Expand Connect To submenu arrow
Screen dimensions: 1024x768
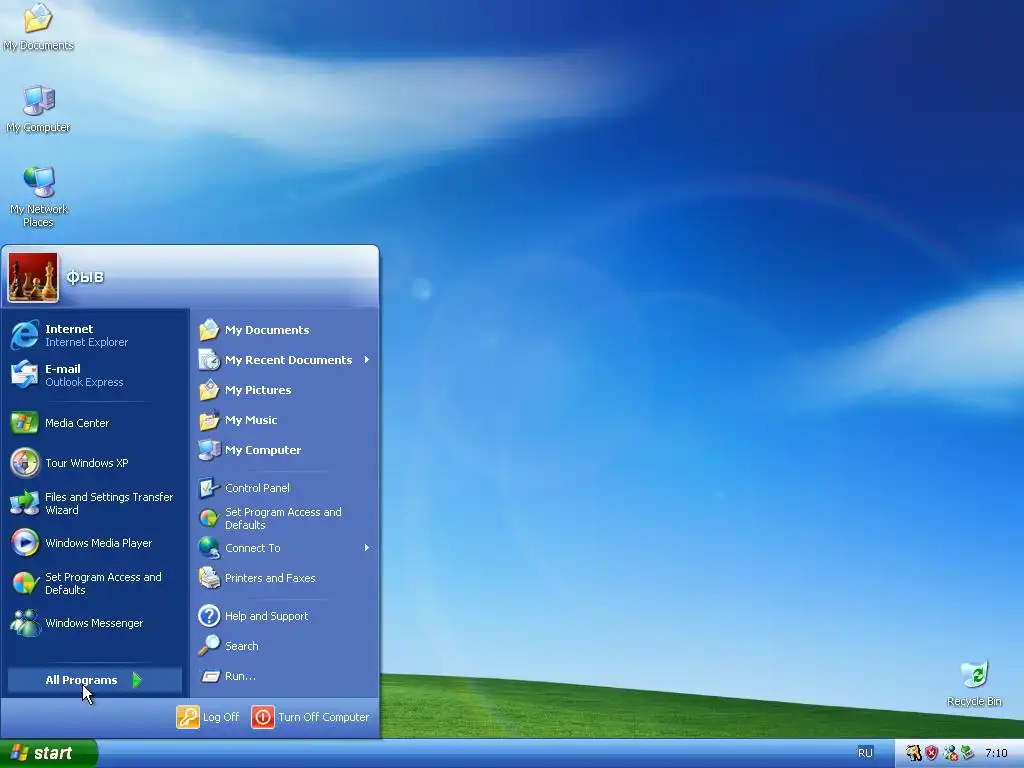pyautogui.click(x=367, y=548)
